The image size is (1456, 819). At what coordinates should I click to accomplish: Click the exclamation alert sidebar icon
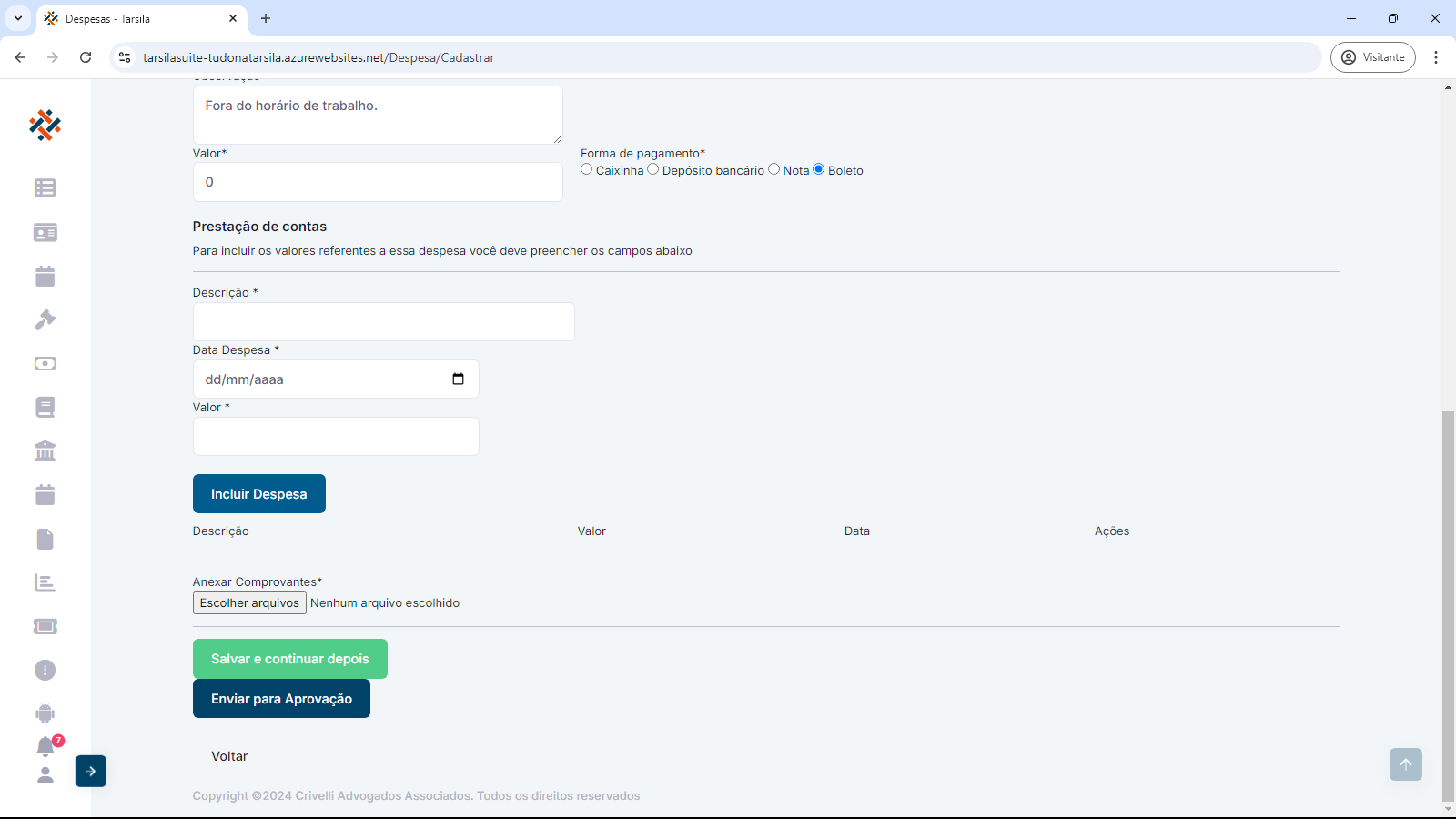[45, 670]
